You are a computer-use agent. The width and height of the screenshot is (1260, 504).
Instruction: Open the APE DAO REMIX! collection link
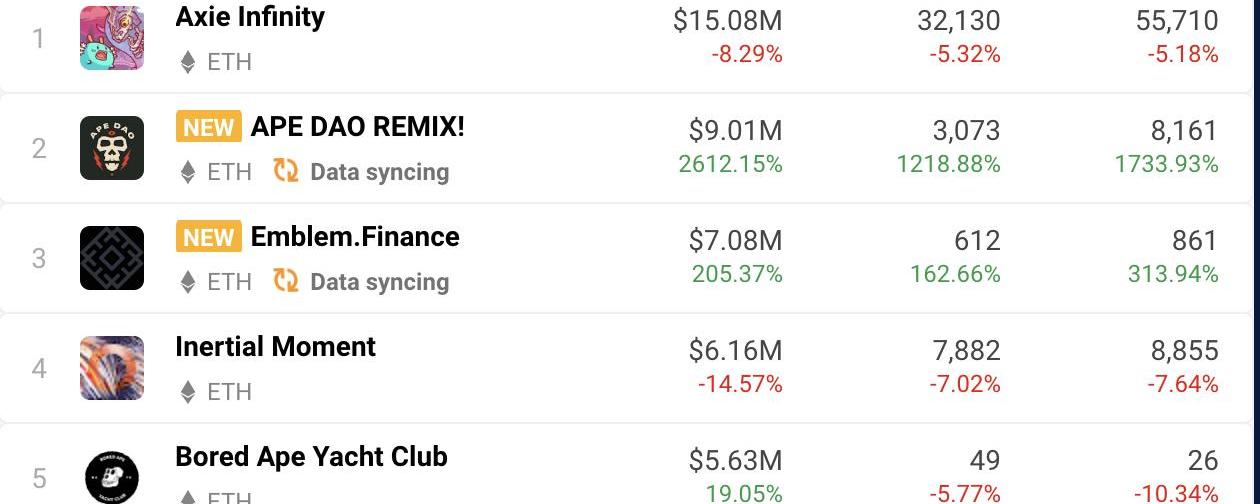point(358,127)
